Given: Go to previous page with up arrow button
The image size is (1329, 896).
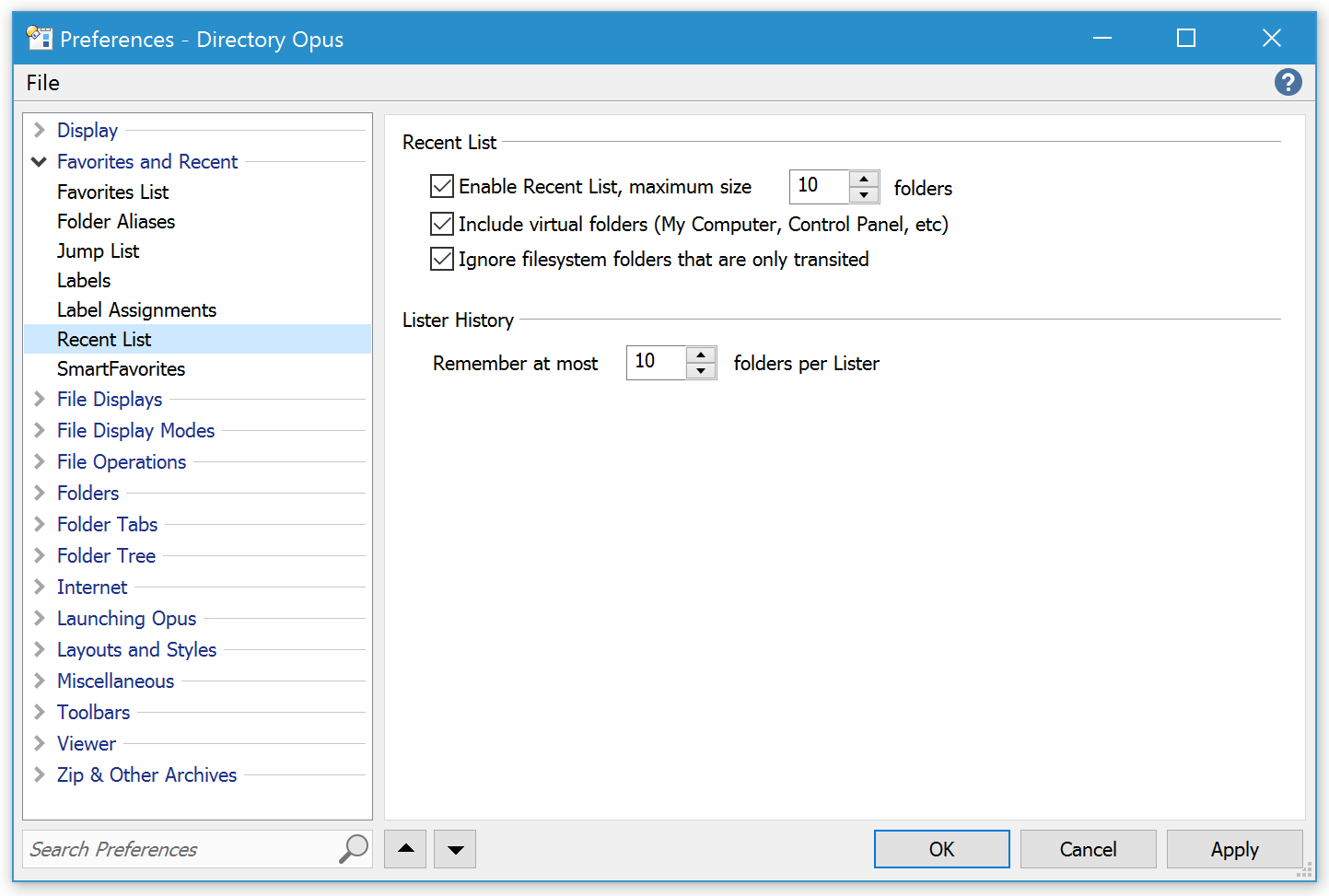Looking at the screenshot, I should 405,849.
